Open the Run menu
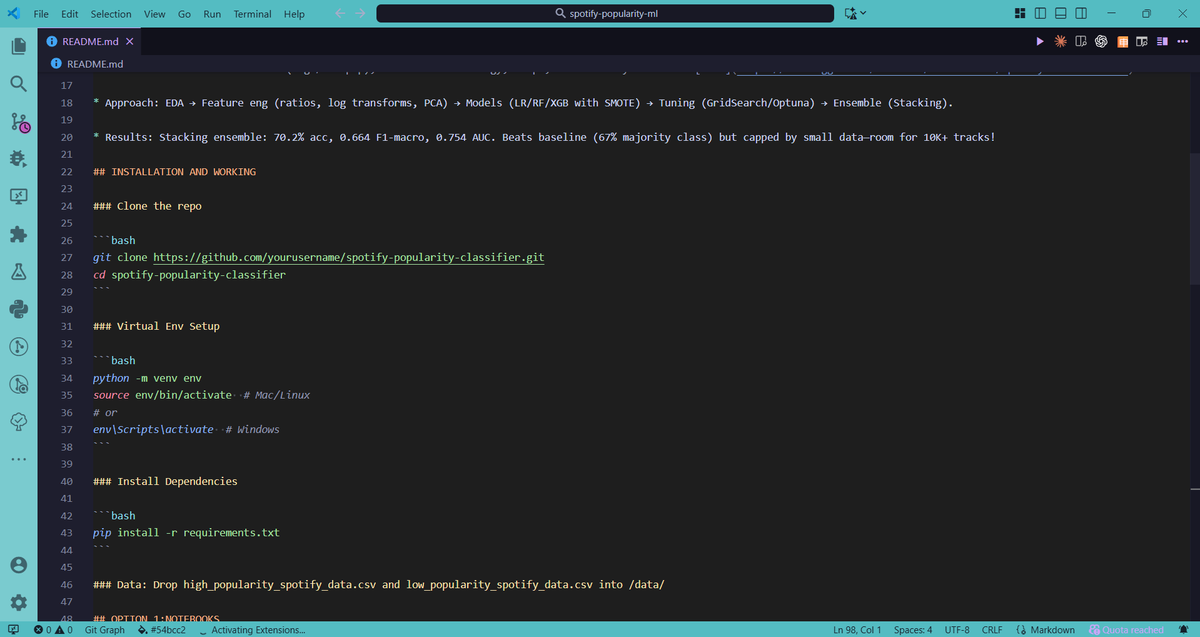The height and width of the screenshot is (637, 1200). [x=212, y=14]
